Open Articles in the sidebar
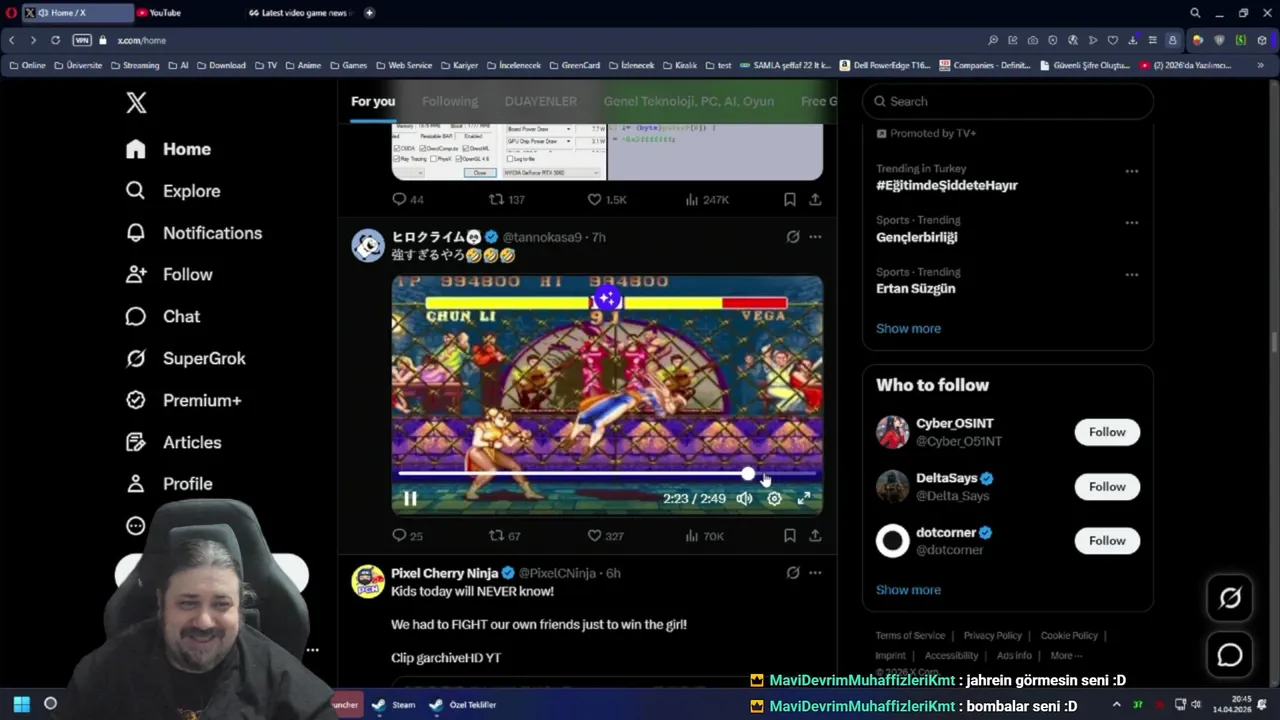 (x=172, y=442)
